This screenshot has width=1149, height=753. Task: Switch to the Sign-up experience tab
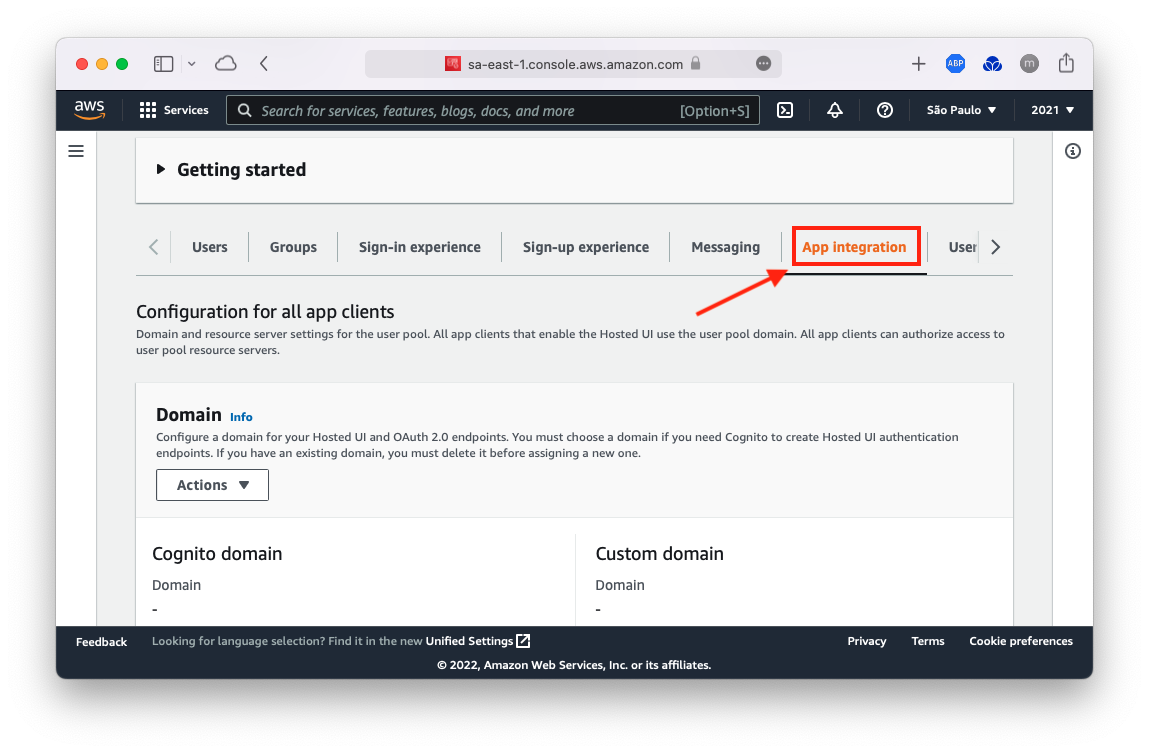coord(586,247)
